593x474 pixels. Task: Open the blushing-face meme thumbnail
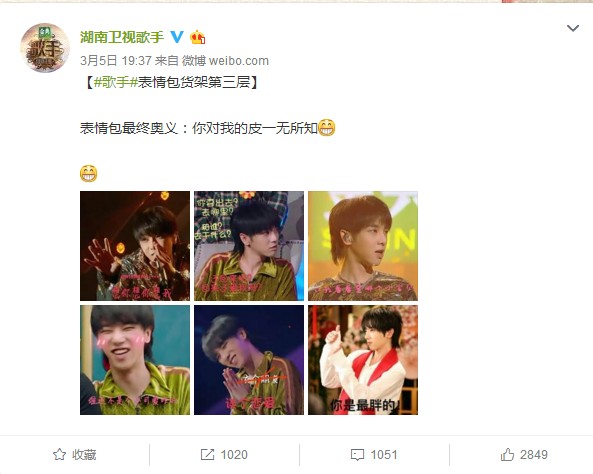(x=135, y=360)
